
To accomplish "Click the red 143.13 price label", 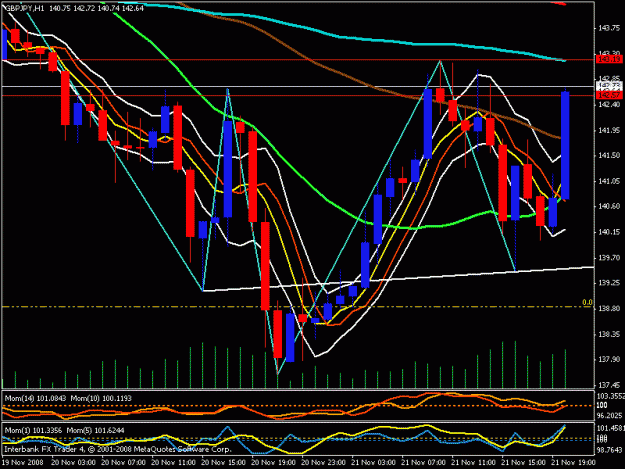I will [x=609, y=59].
